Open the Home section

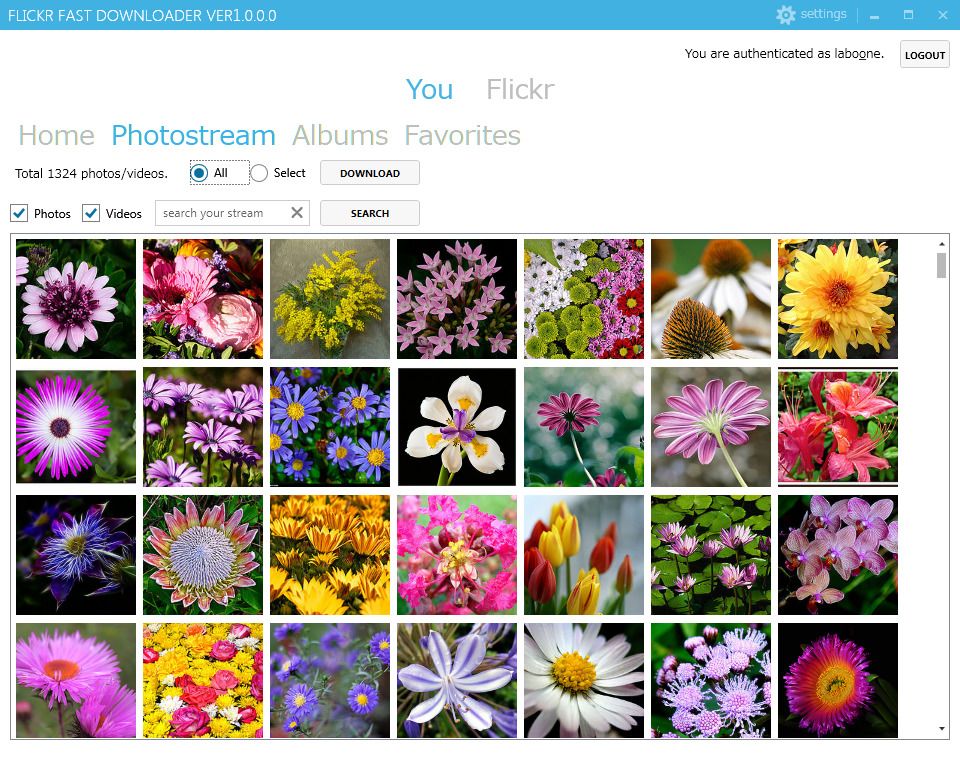[56, 135]
